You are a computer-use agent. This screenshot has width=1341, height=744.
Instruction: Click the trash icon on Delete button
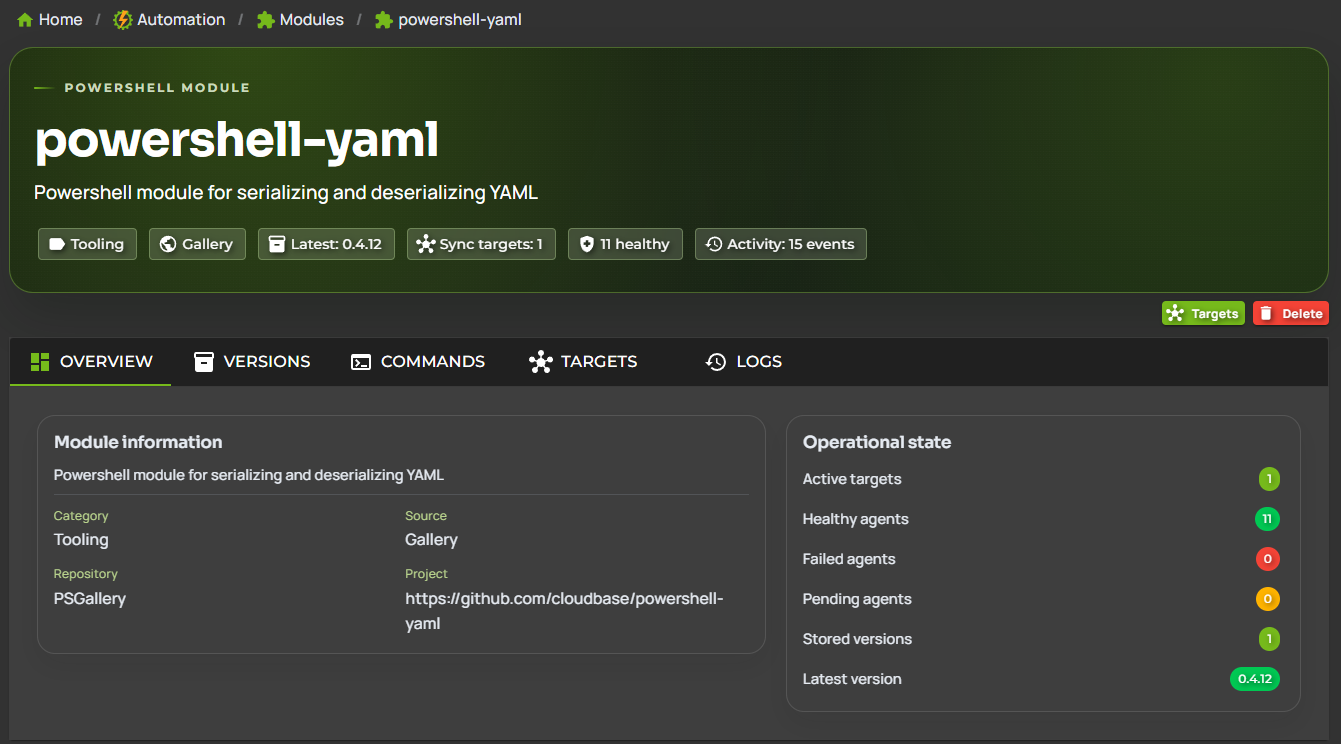point(1266,313)
